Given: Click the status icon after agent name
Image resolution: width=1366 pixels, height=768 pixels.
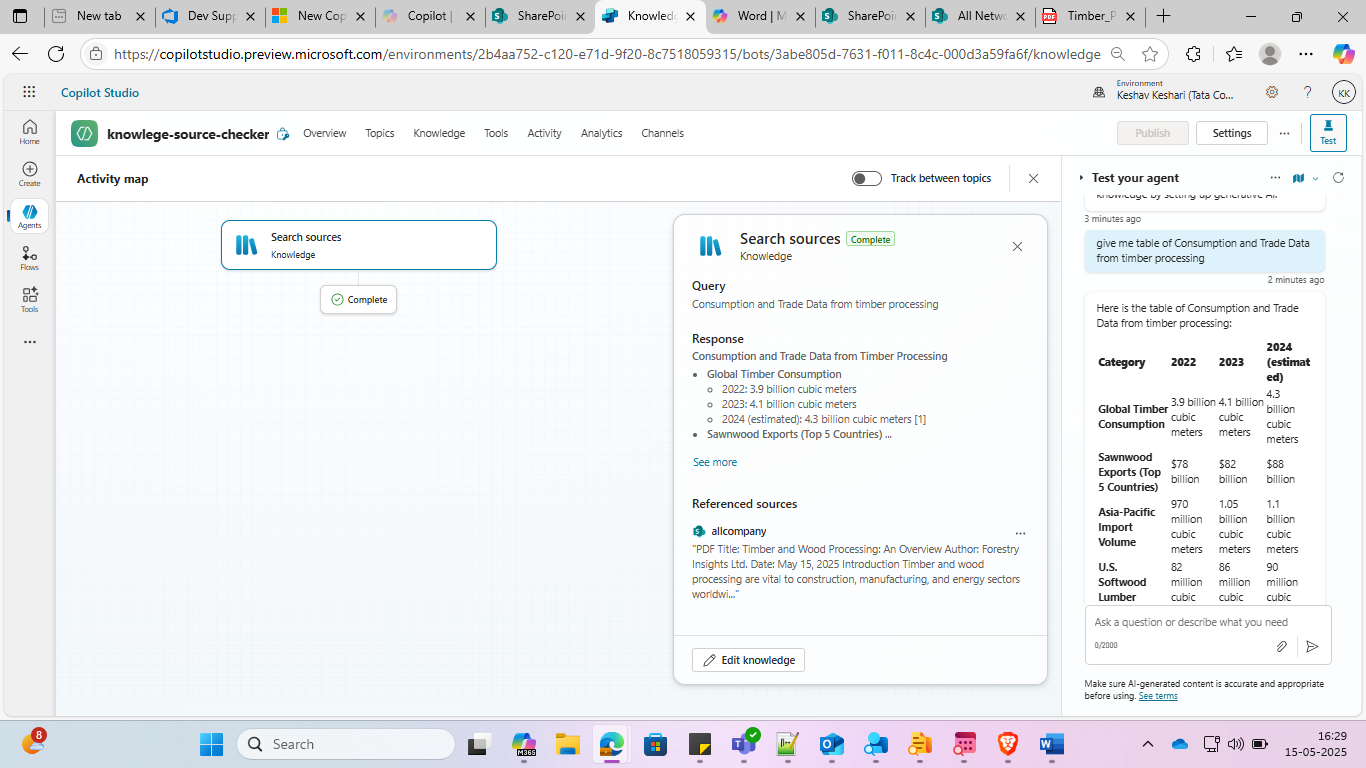Looking at the screenshot, I should (283, 134).
